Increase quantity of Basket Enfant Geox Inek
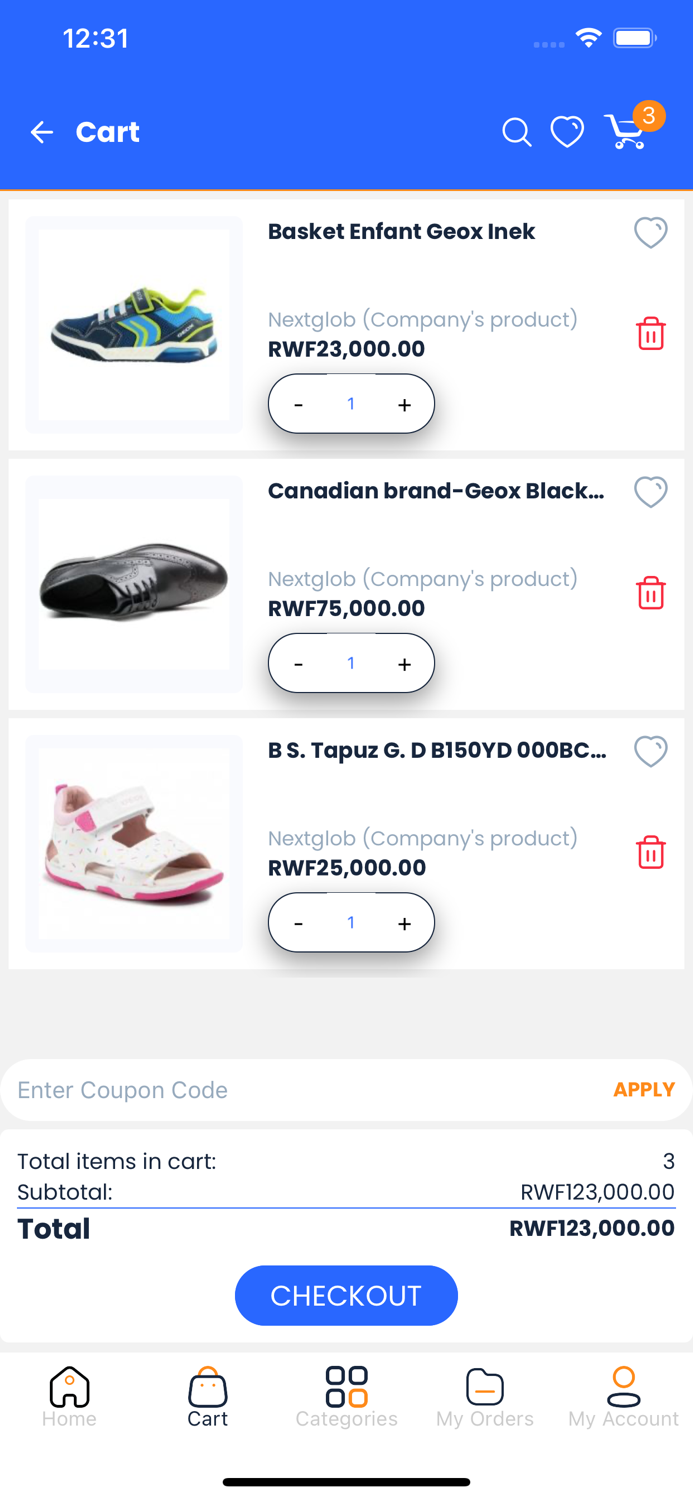The width and height of the screenshot is (693, 1500). [404, 404]
